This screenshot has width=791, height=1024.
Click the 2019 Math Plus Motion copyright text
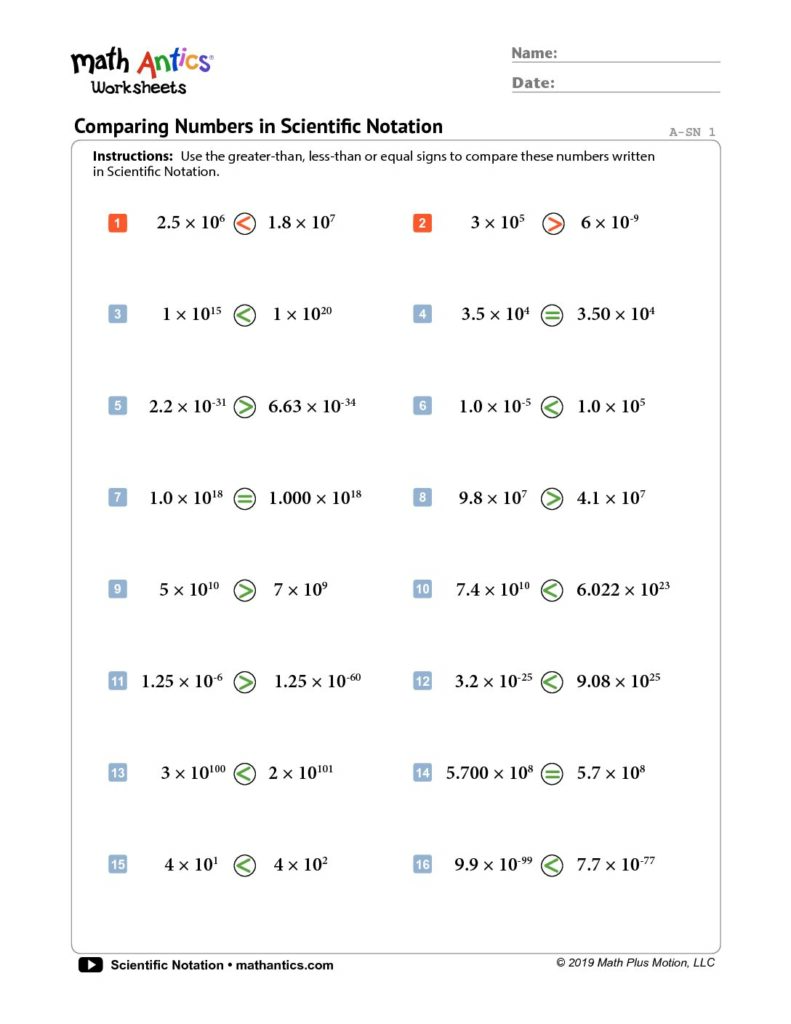pos(636,963)
